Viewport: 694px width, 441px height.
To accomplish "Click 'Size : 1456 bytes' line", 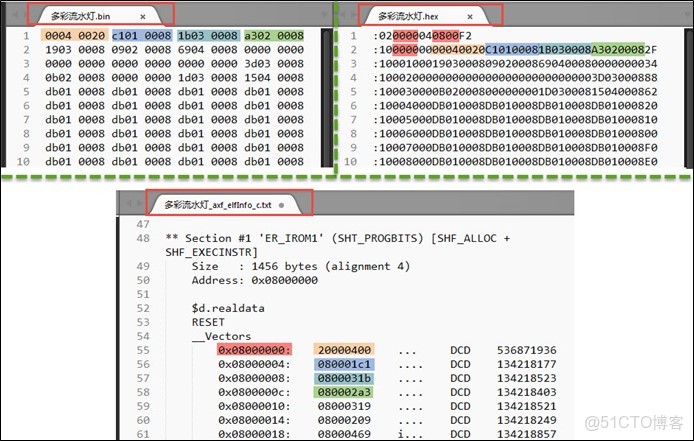I will click(x=301, y=266).
